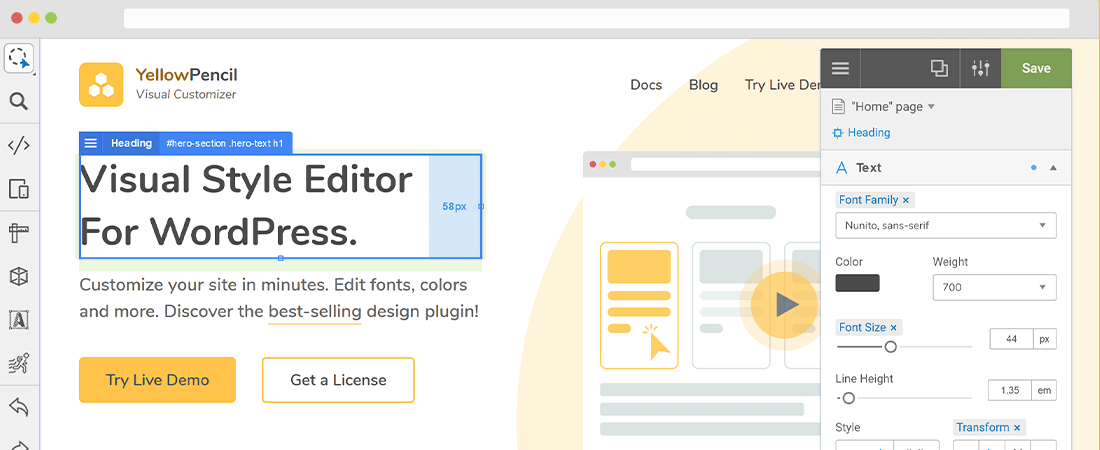Change the Font Size px unit field
1100x450 pixels.
[1045, 339]
